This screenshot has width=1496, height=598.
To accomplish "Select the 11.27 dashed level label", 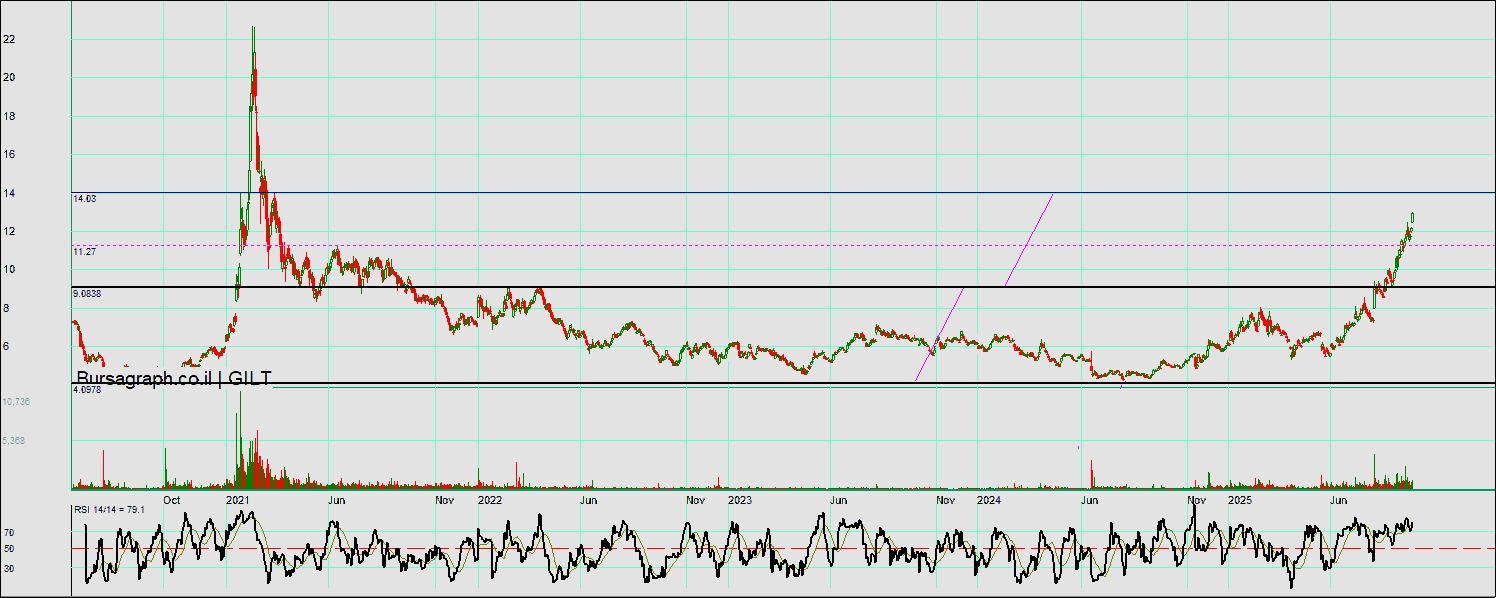I will pyautogui.click(x=84, y=252).
